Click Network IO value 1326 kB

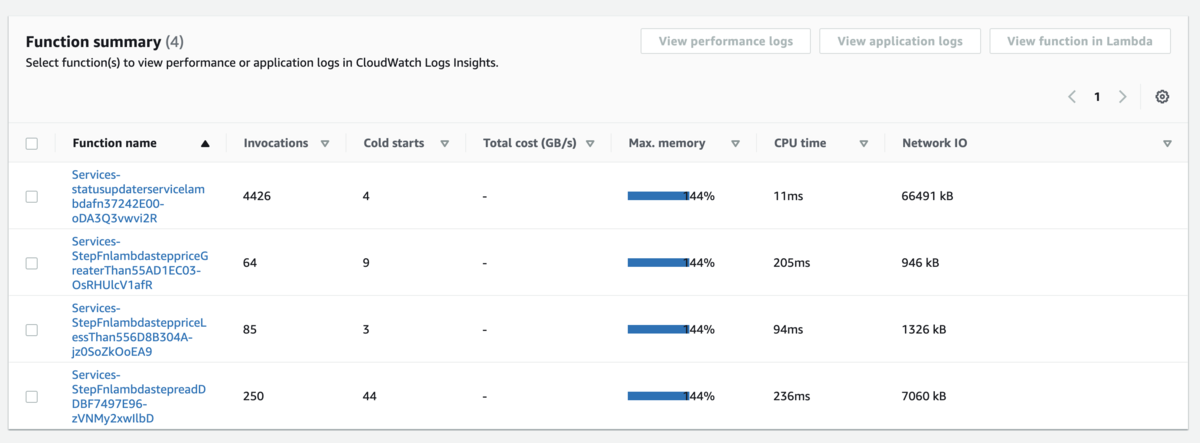(x=924, y=330)
